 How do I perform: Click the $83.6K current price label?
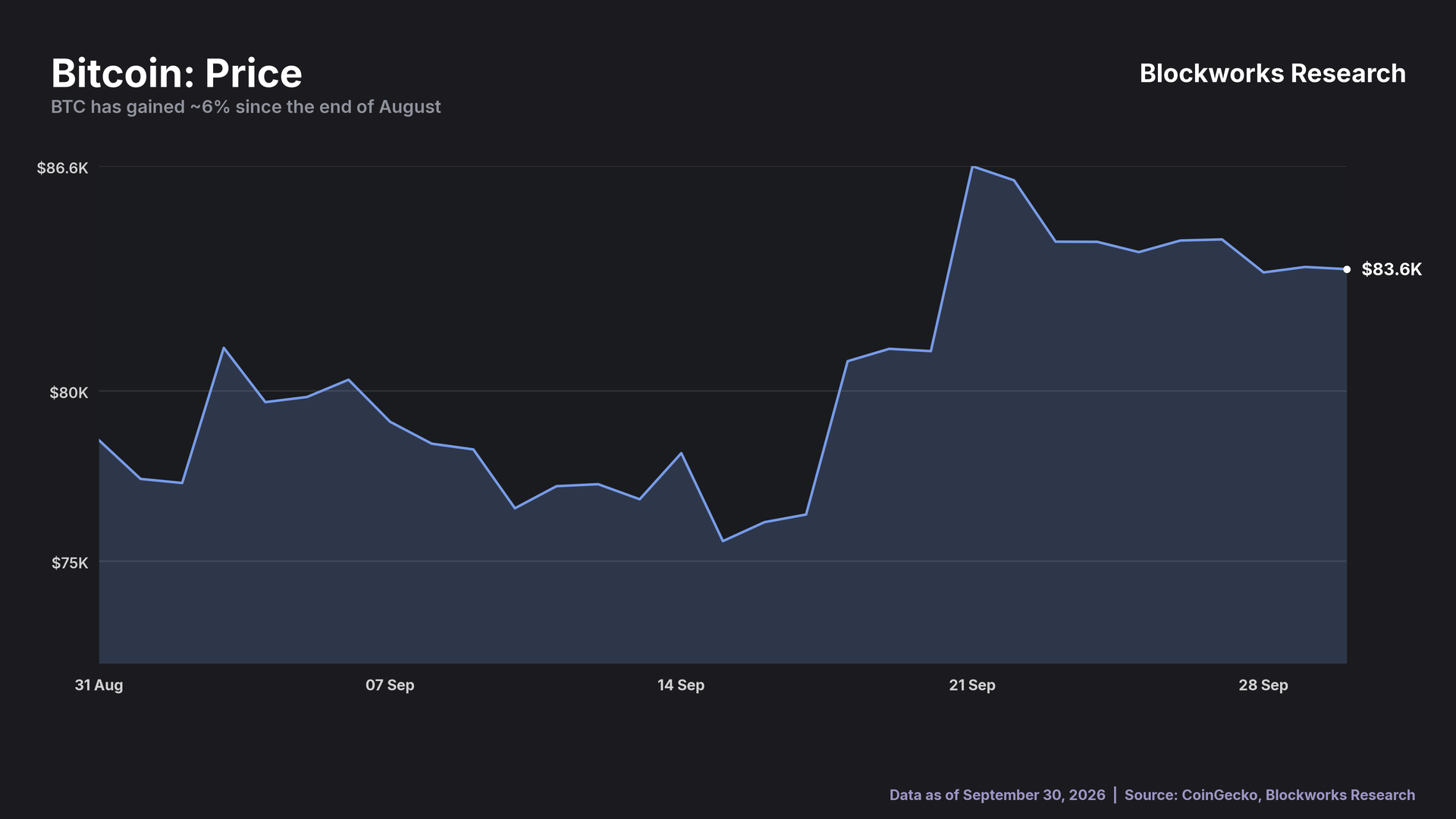pyautogui.click(x=1392, y=269)
